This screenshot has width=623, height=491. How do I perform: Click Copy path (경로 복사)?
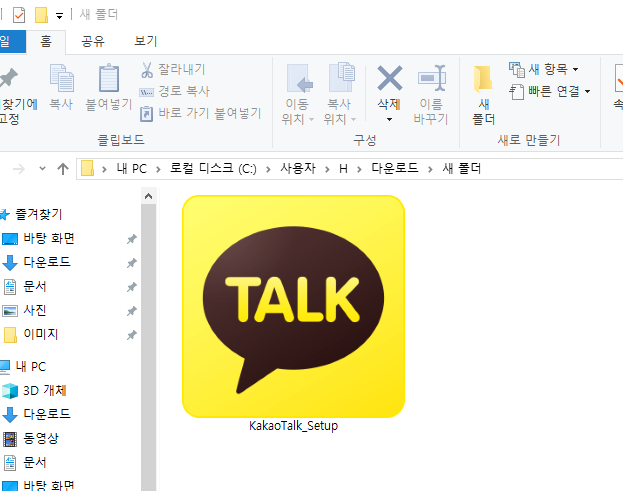(x=174, y=91)
